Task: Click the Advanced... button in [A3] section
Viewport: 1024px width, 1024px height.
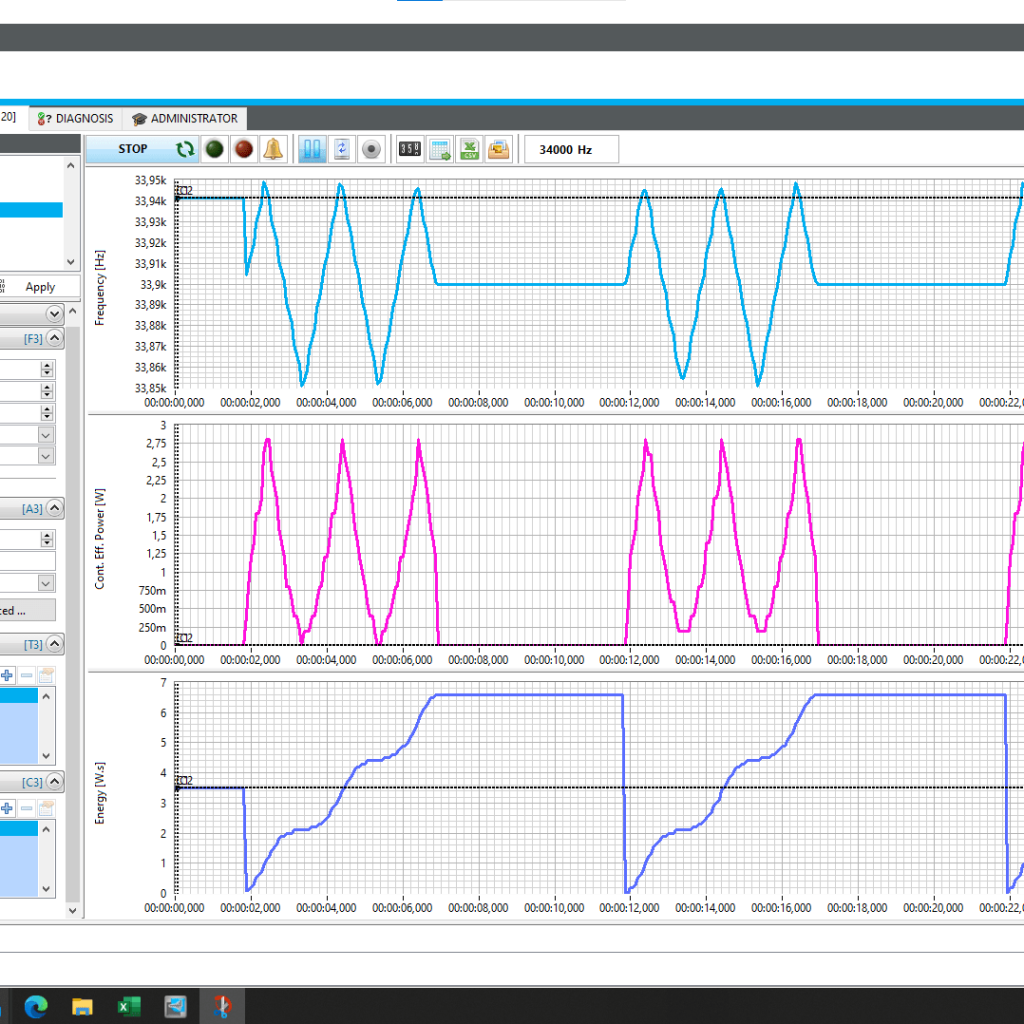Action: point(27,611)
